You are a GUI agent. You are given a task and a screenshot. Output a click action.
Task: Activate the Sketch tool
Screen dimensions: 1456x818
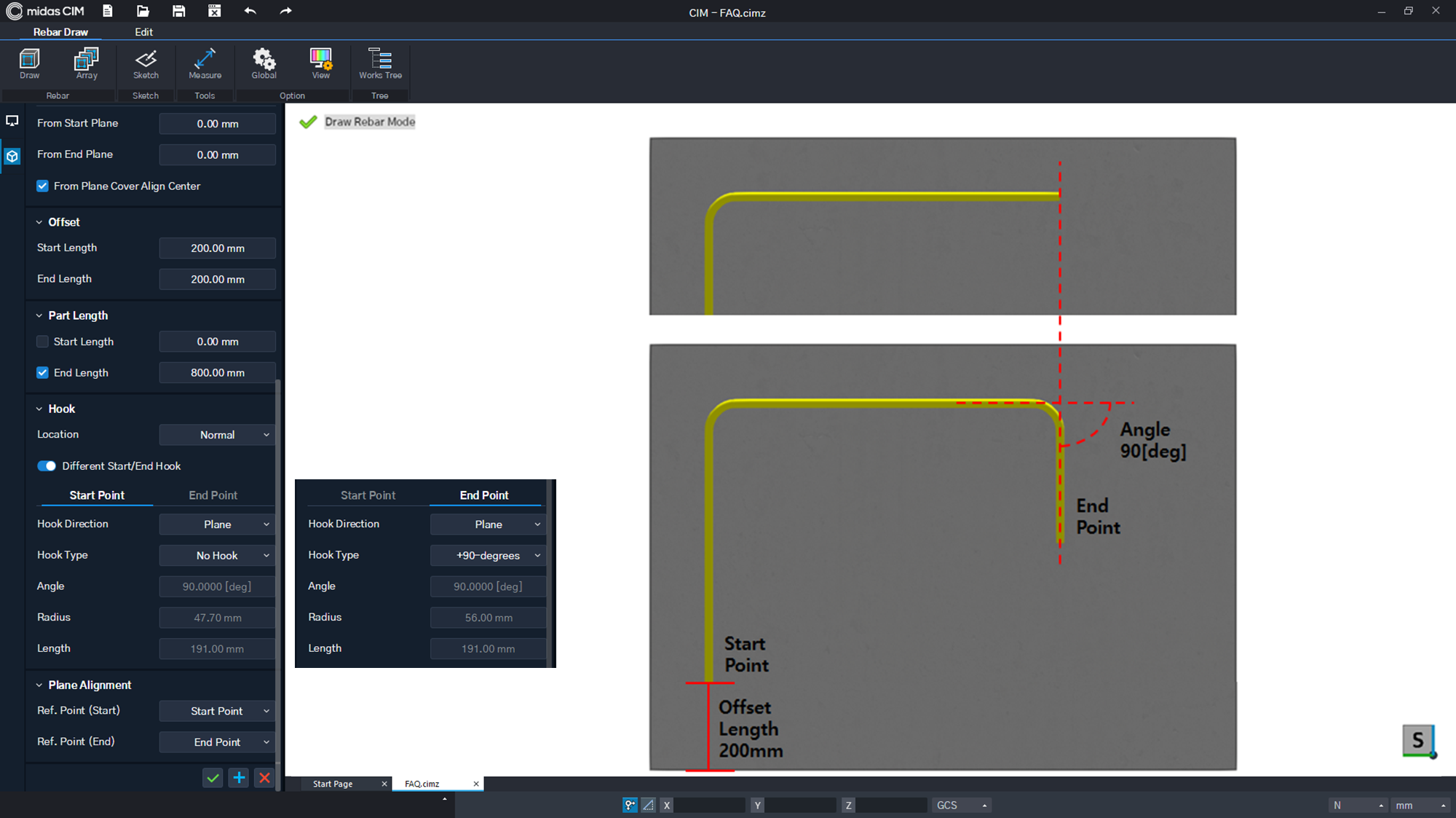point(146,63)
